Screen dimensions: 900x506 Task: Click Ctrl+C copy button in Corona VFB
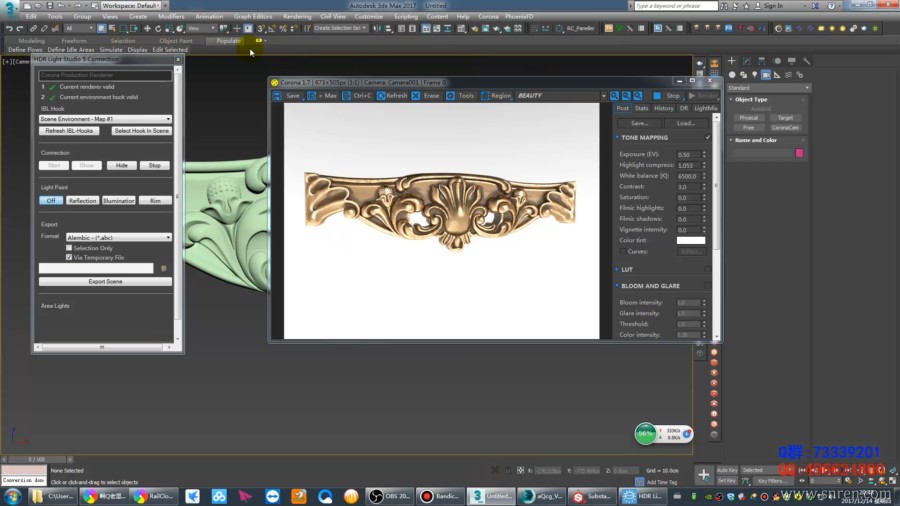[356, 96]
